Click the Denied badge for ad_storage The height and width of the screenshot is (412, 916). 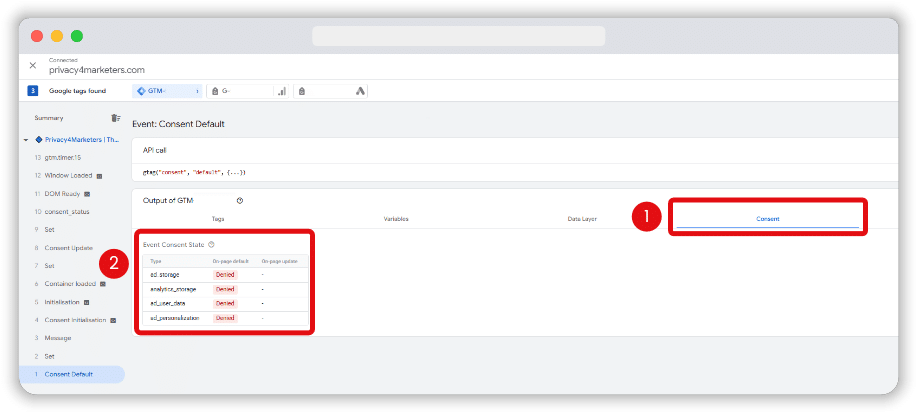click(225, 274)
